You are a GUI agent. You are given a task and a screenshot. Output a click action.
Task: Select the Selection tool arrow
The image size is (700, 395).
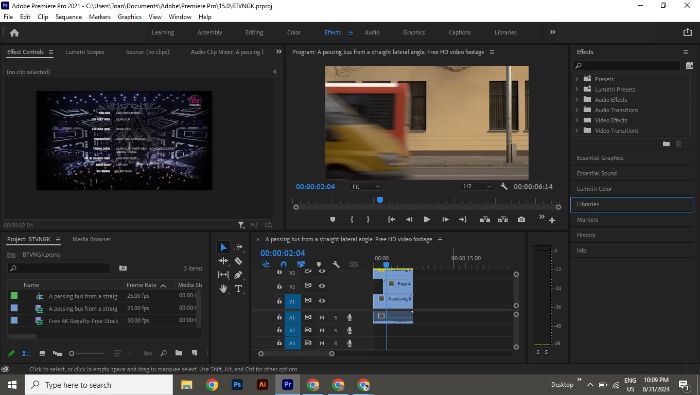224,247
